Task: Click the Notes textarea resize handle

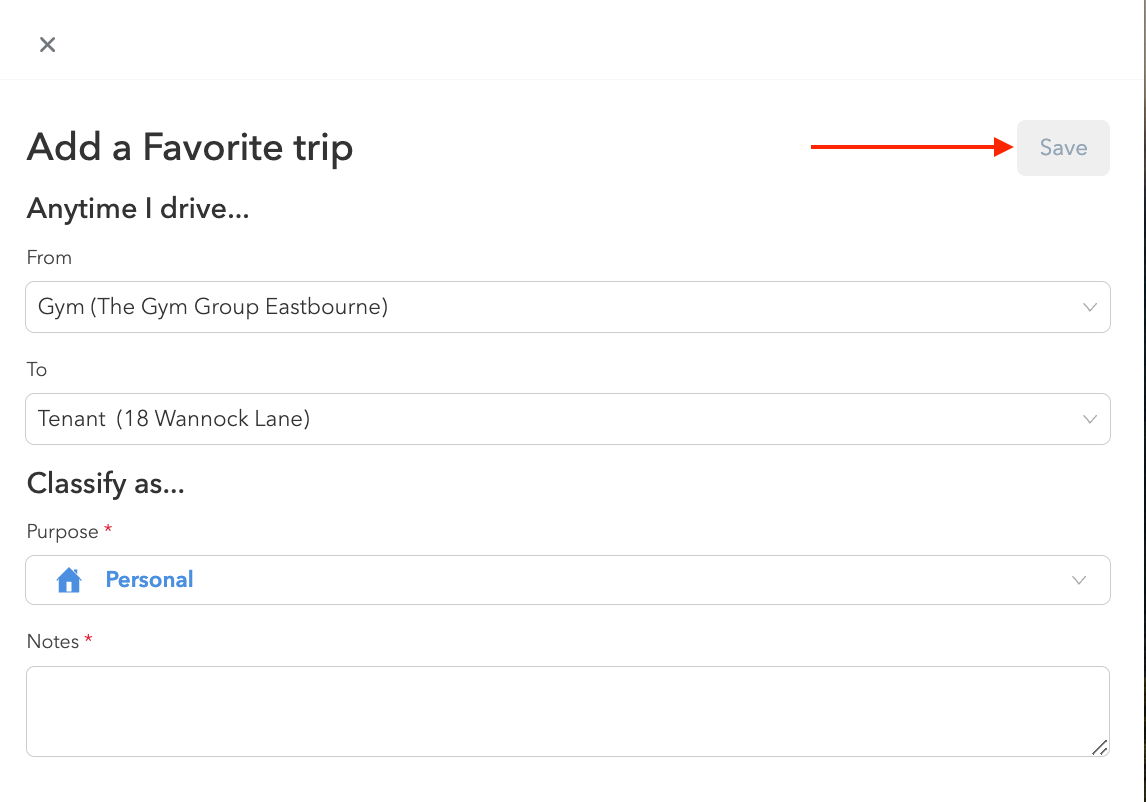Action: 1099,746
